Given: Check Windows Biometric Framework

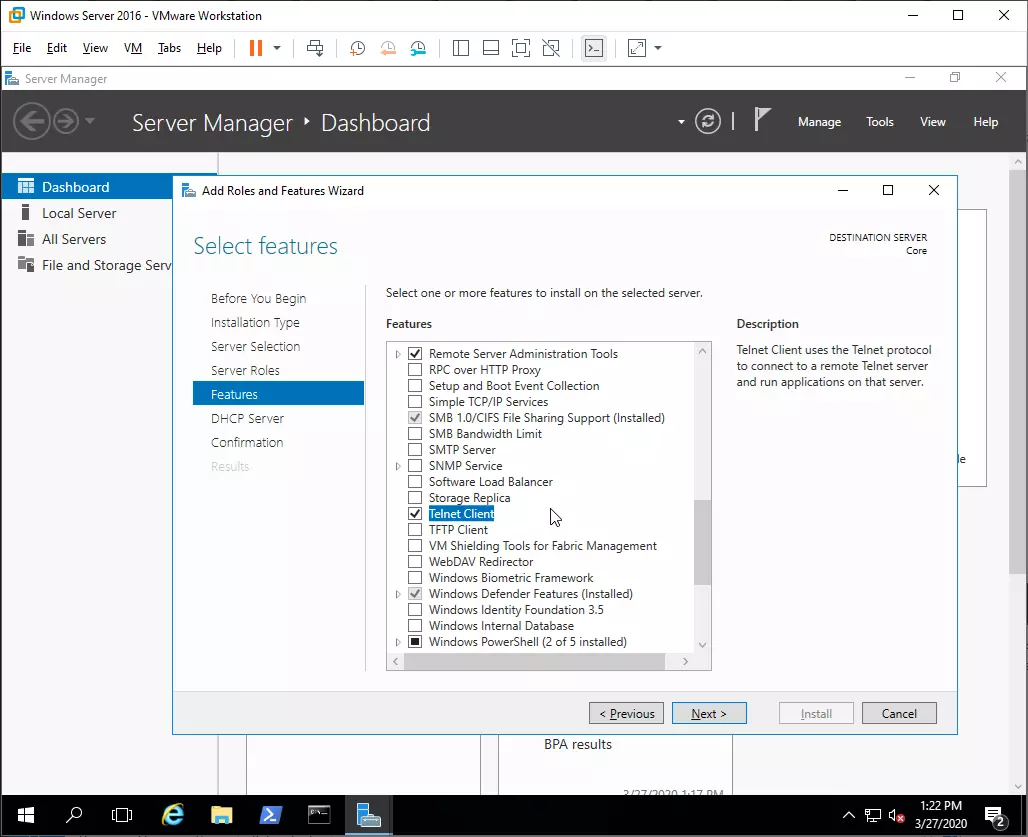Looking at the screenshot, I should pyautogui.click(x=415, y=578).
